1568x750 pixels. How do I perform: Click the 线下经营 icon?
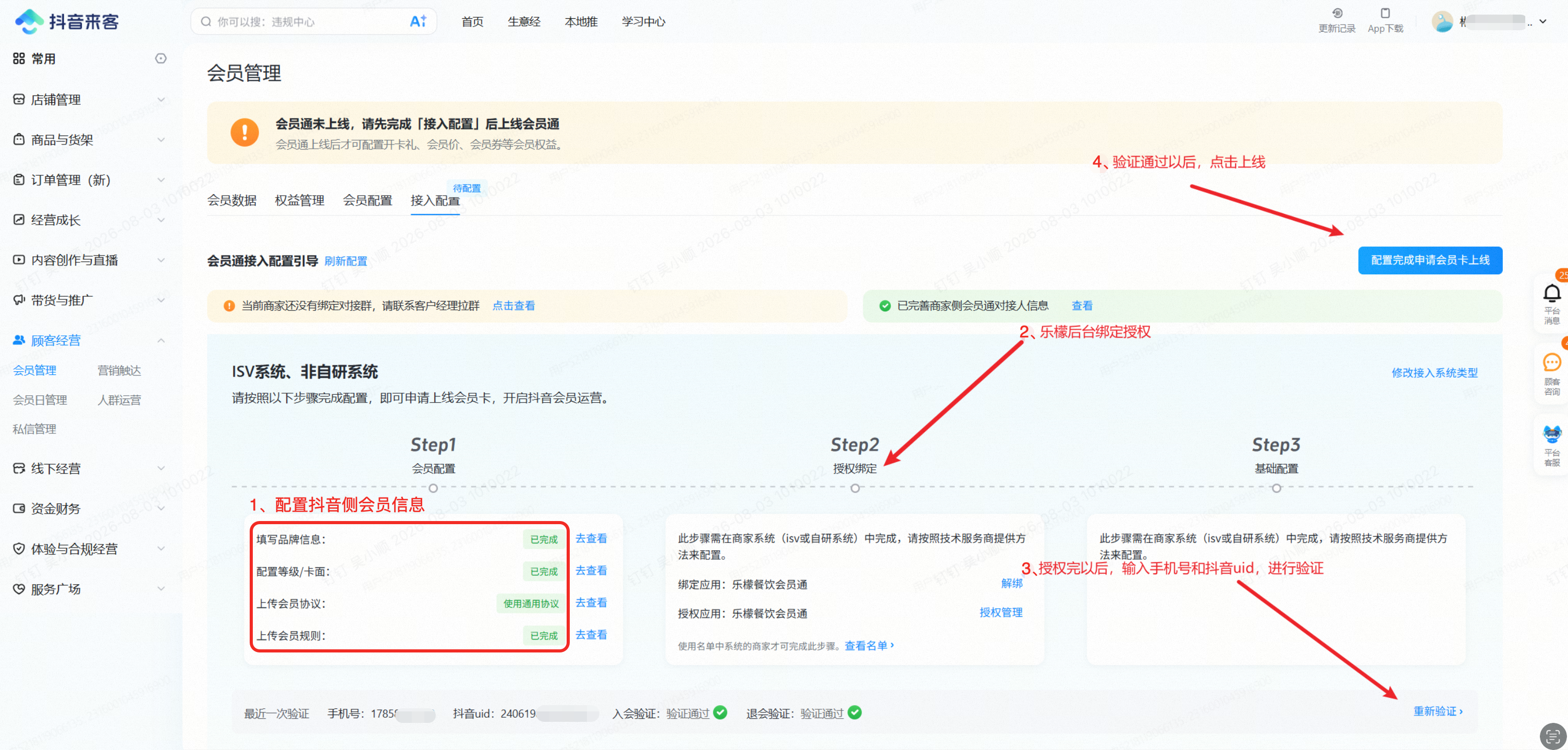point(19,468)
